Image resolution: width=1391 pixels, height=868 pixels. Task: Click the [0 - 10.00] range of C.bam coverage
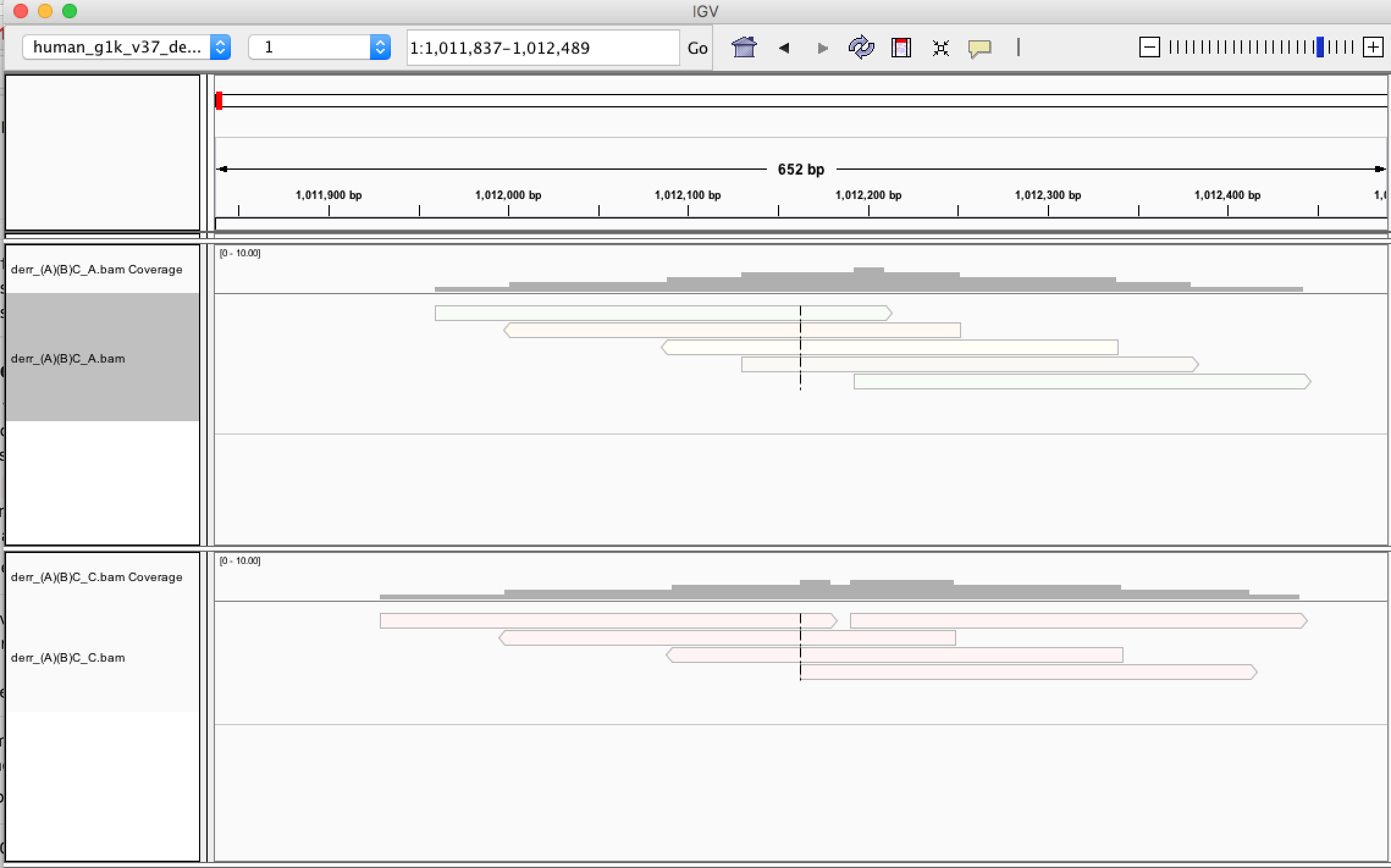tap(240, 561)
